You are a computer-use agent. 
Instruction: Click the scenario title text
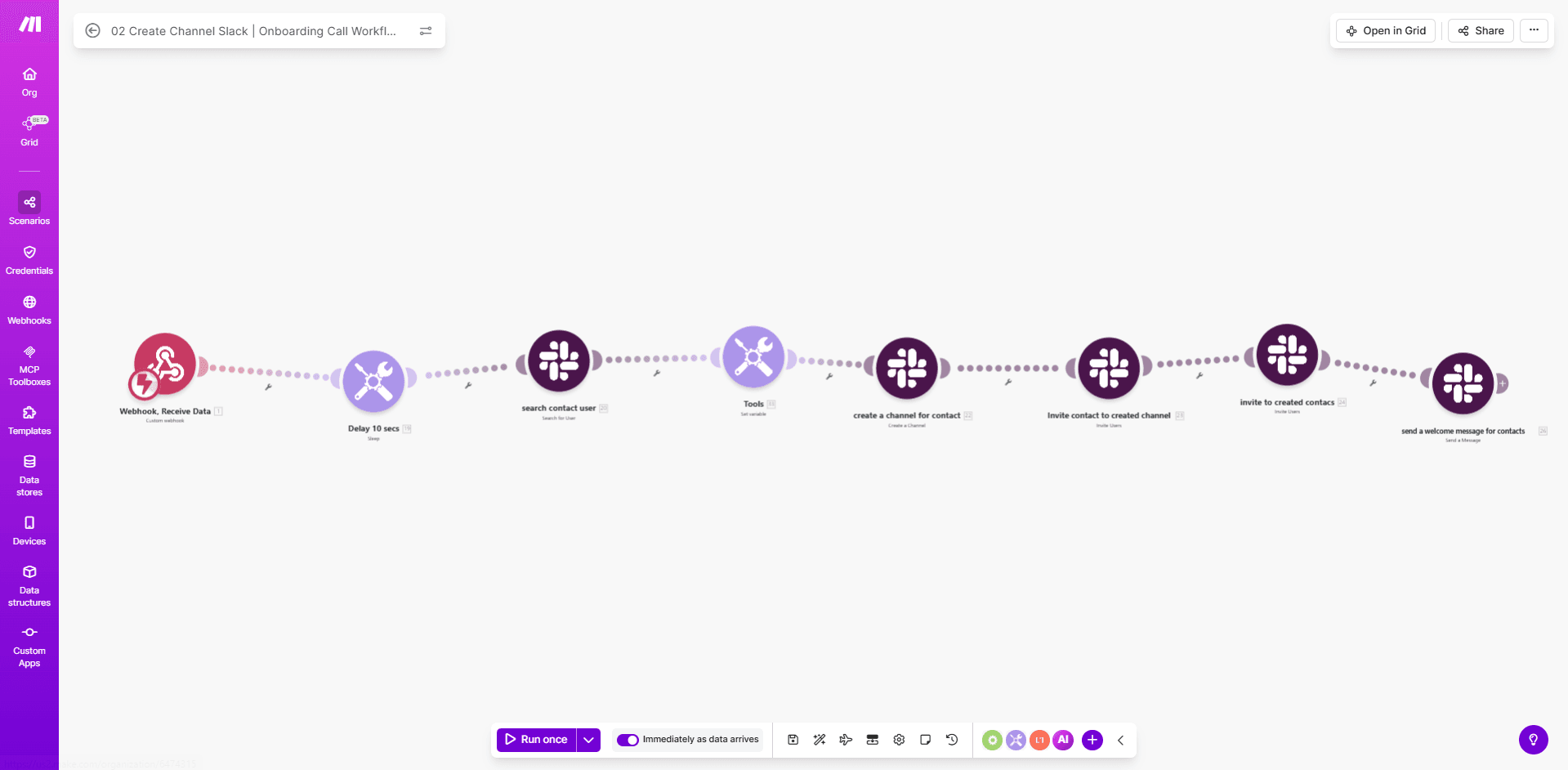(x=253, y=31)
